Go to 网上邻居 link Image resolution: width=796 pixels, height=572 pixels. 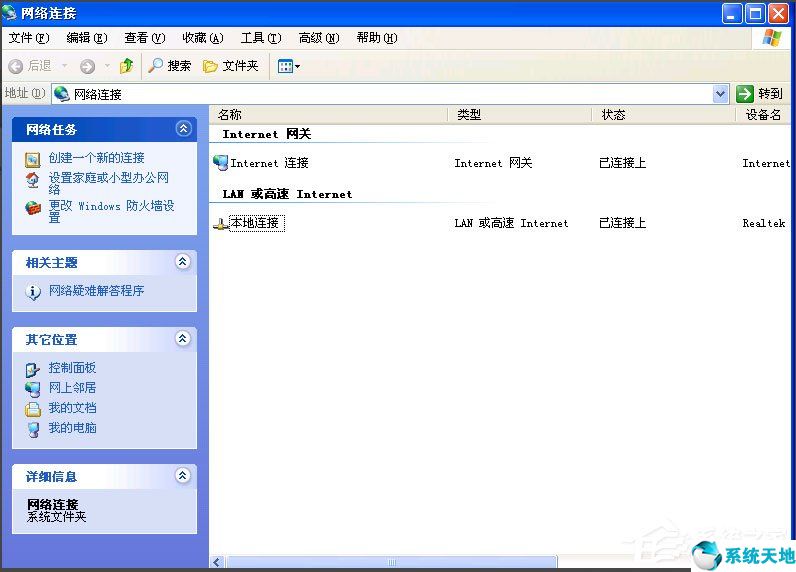point(72,388)
